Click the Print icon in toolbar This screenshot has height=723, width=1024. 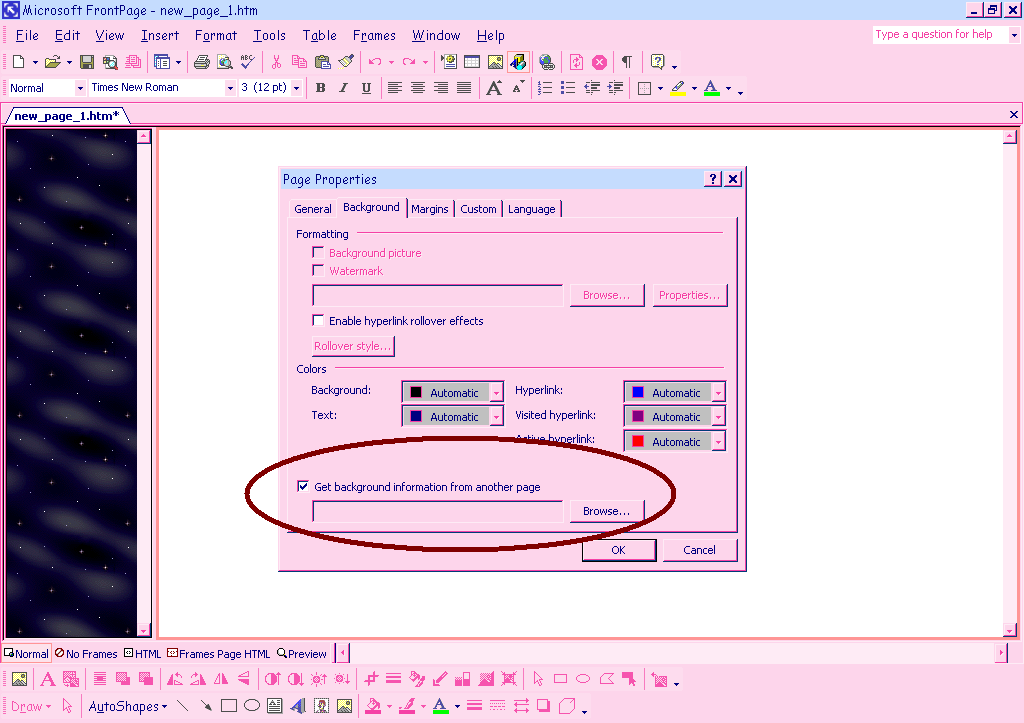[x=201, y=62]
